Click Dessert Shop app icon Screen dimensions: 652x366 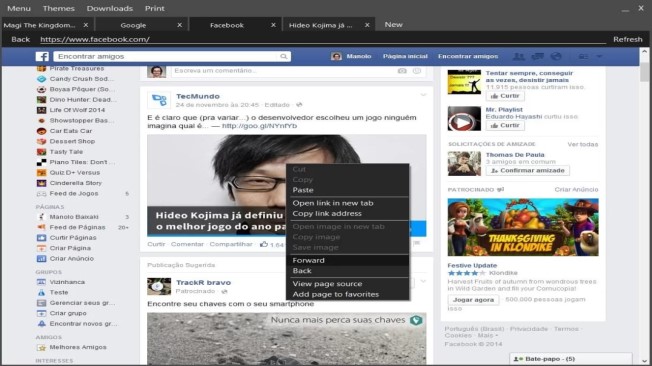coord(41,141)
